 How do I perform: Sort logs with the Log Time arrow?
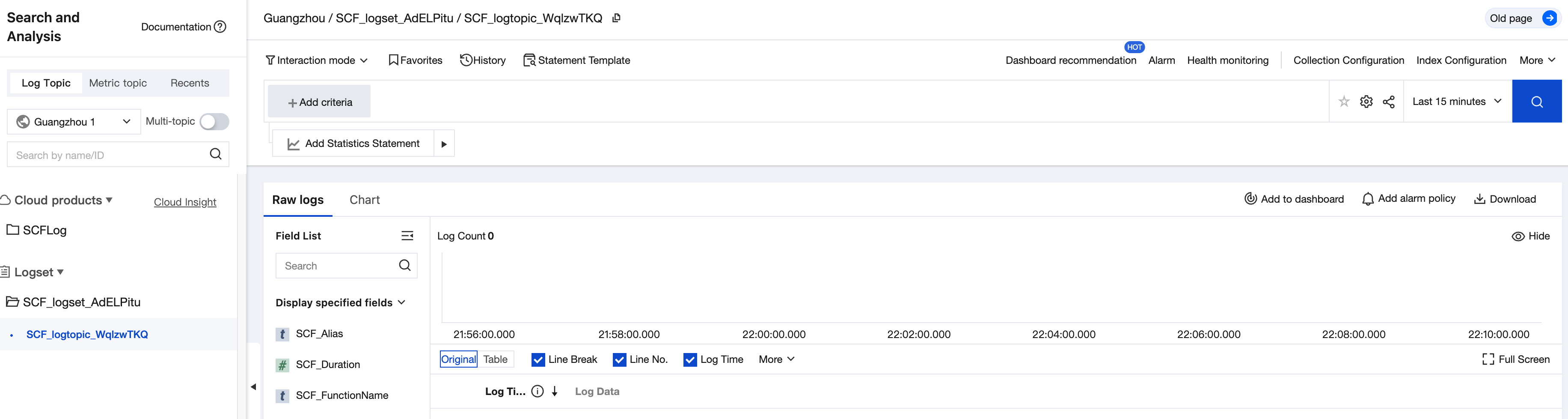point(555,392)
